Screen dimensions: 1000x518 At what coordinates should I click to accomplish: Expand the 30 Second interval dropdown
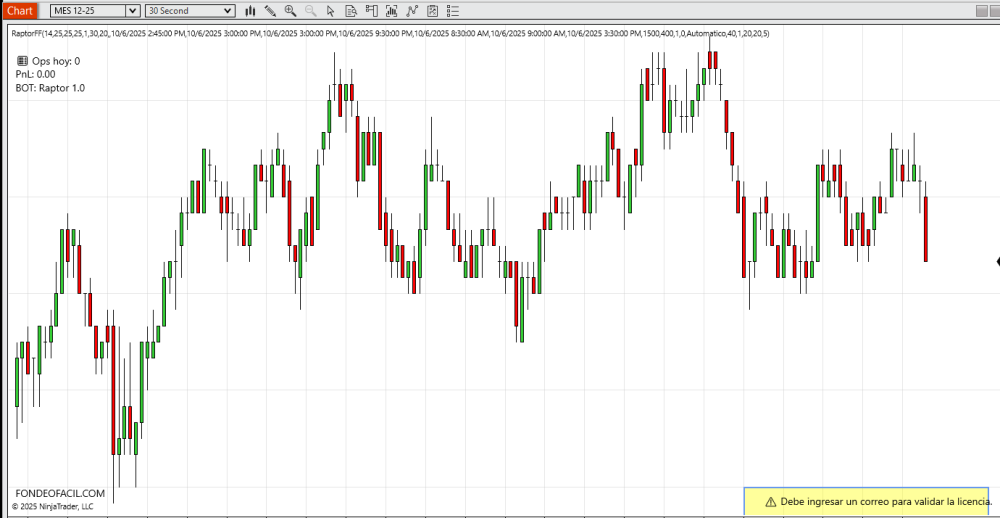[228, 11]
